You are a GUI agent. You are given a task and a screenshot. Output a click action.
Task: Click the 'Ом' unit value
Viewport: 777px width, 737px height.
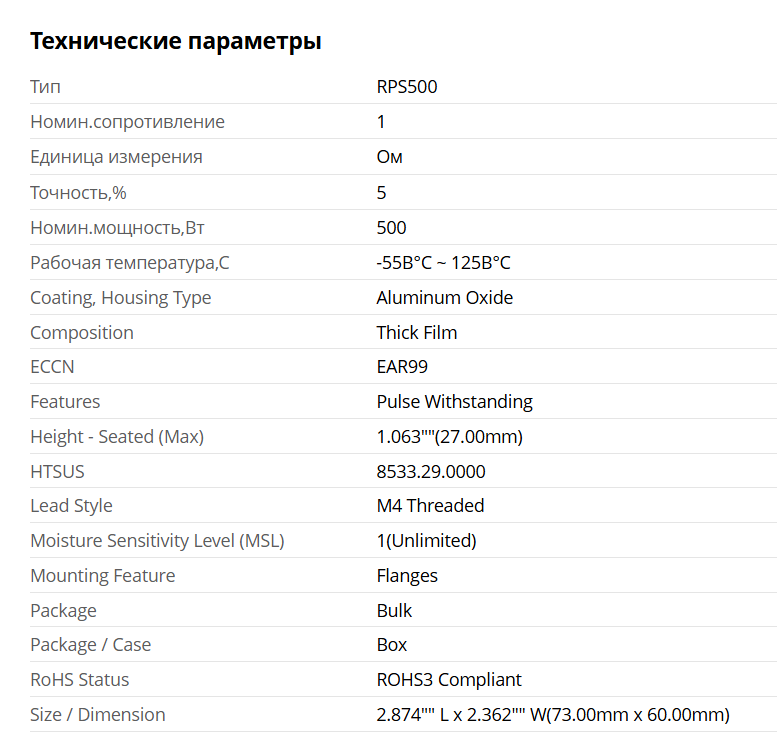click(390, 157)
